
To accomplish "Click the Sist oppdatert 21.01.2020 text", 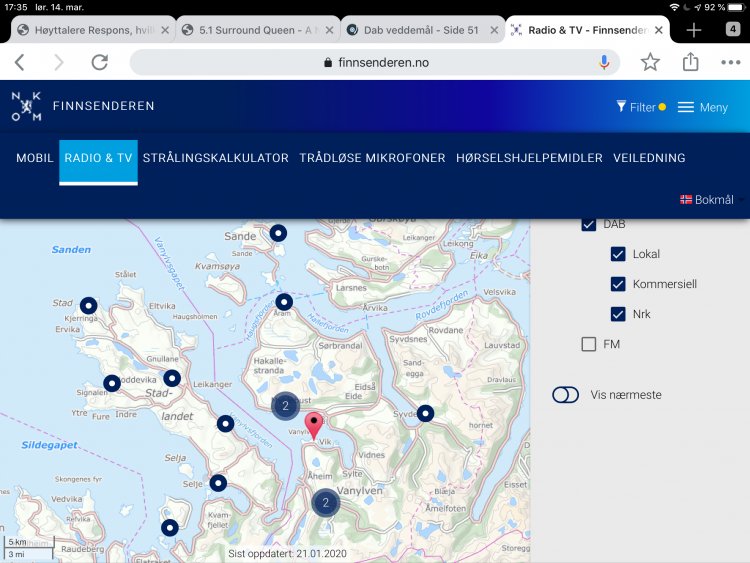I will tap(287, 554).
